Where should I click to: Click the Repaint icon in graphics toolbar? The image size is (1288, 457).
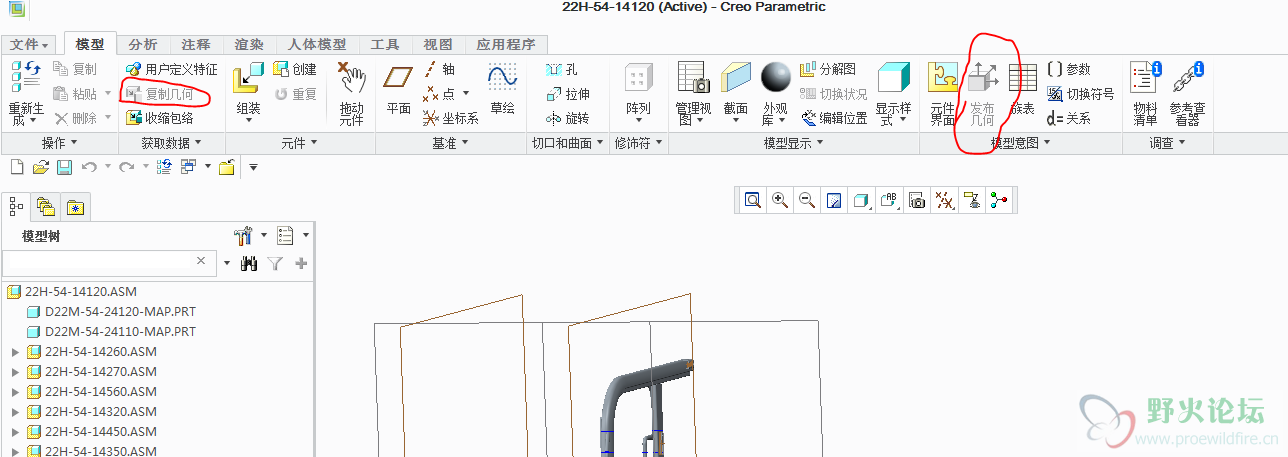833,200
